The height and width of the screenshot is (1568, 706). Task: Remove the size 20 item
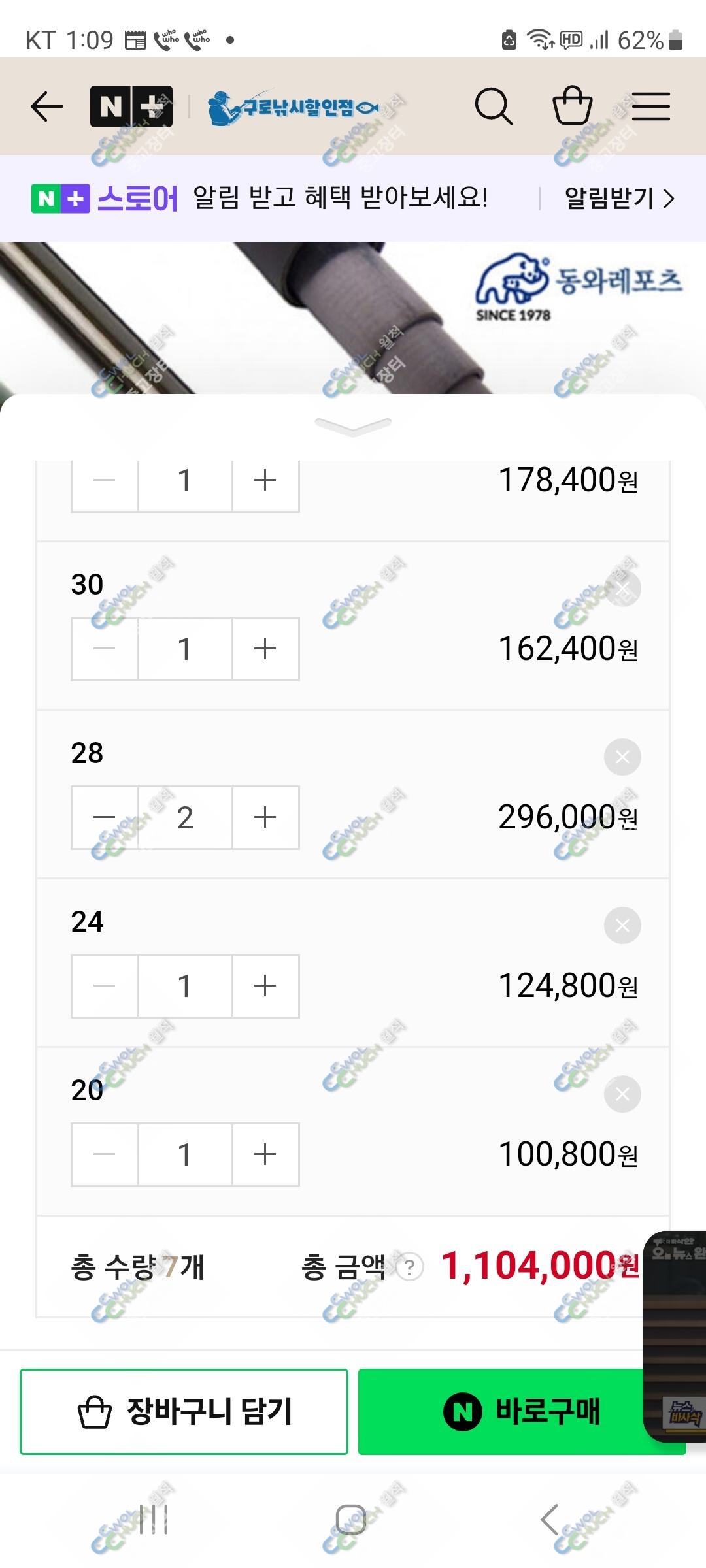tap(622, 1094)
